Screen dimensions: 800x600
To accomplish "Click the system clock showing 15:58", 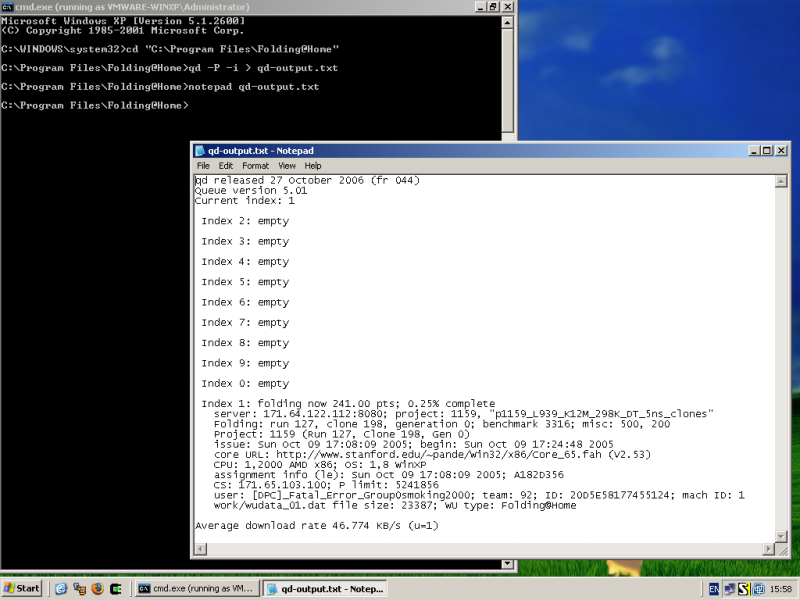I will (x=781, y=589).
